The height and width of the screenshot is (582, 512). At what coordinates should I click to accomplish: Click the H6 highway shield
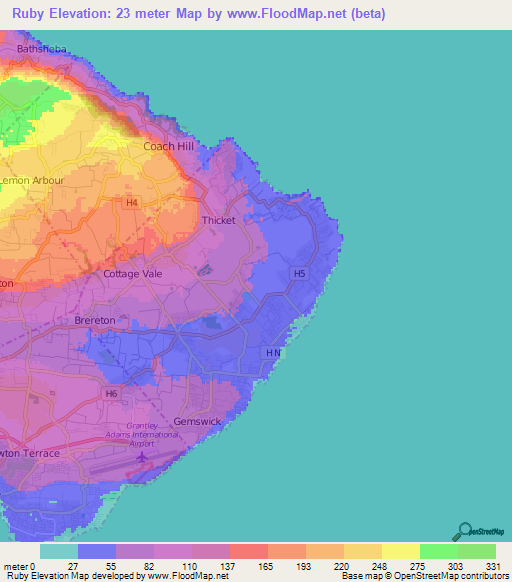click(x=111, y=393)
